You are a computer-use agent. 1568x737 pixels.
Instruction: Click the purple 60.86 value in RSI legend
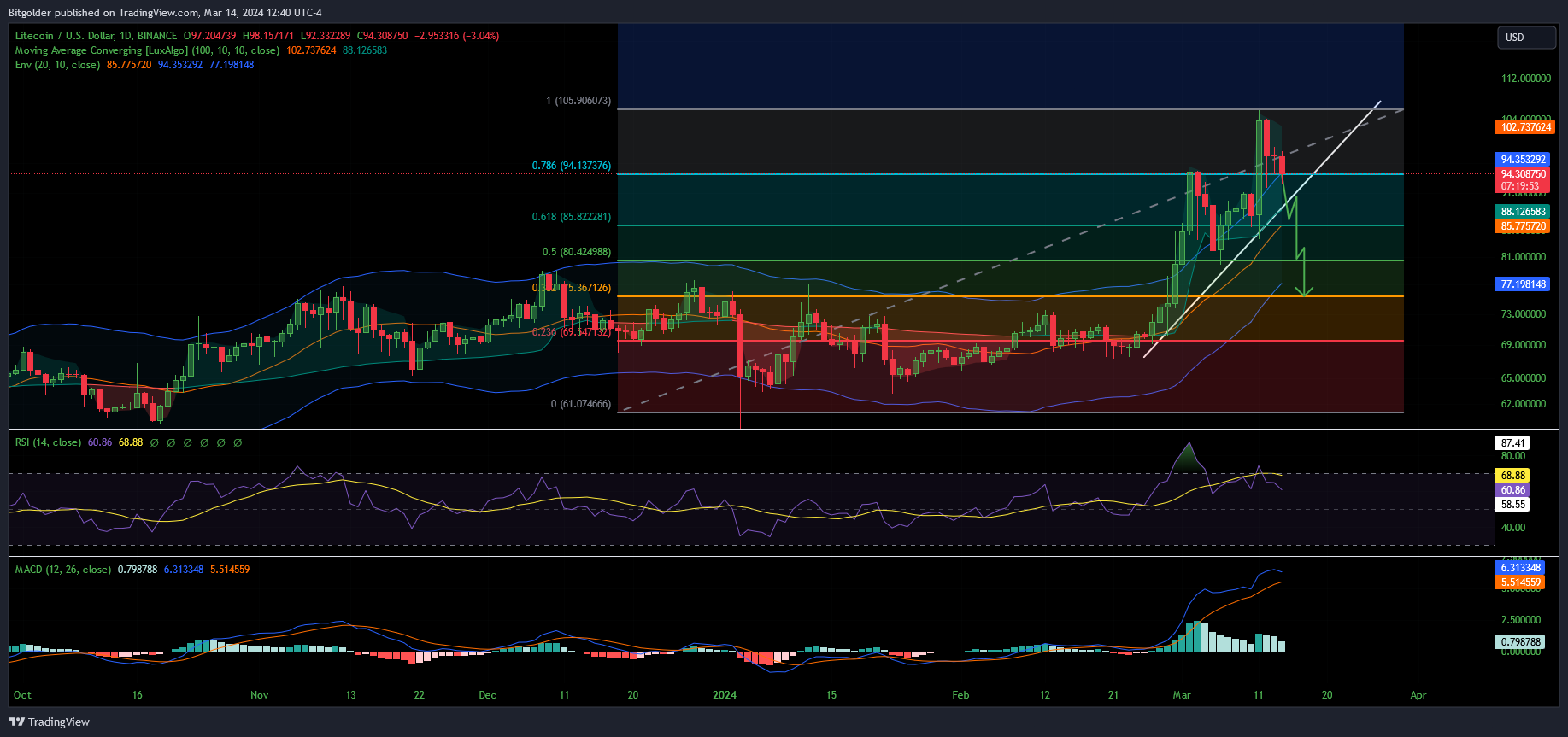(100, 442)
